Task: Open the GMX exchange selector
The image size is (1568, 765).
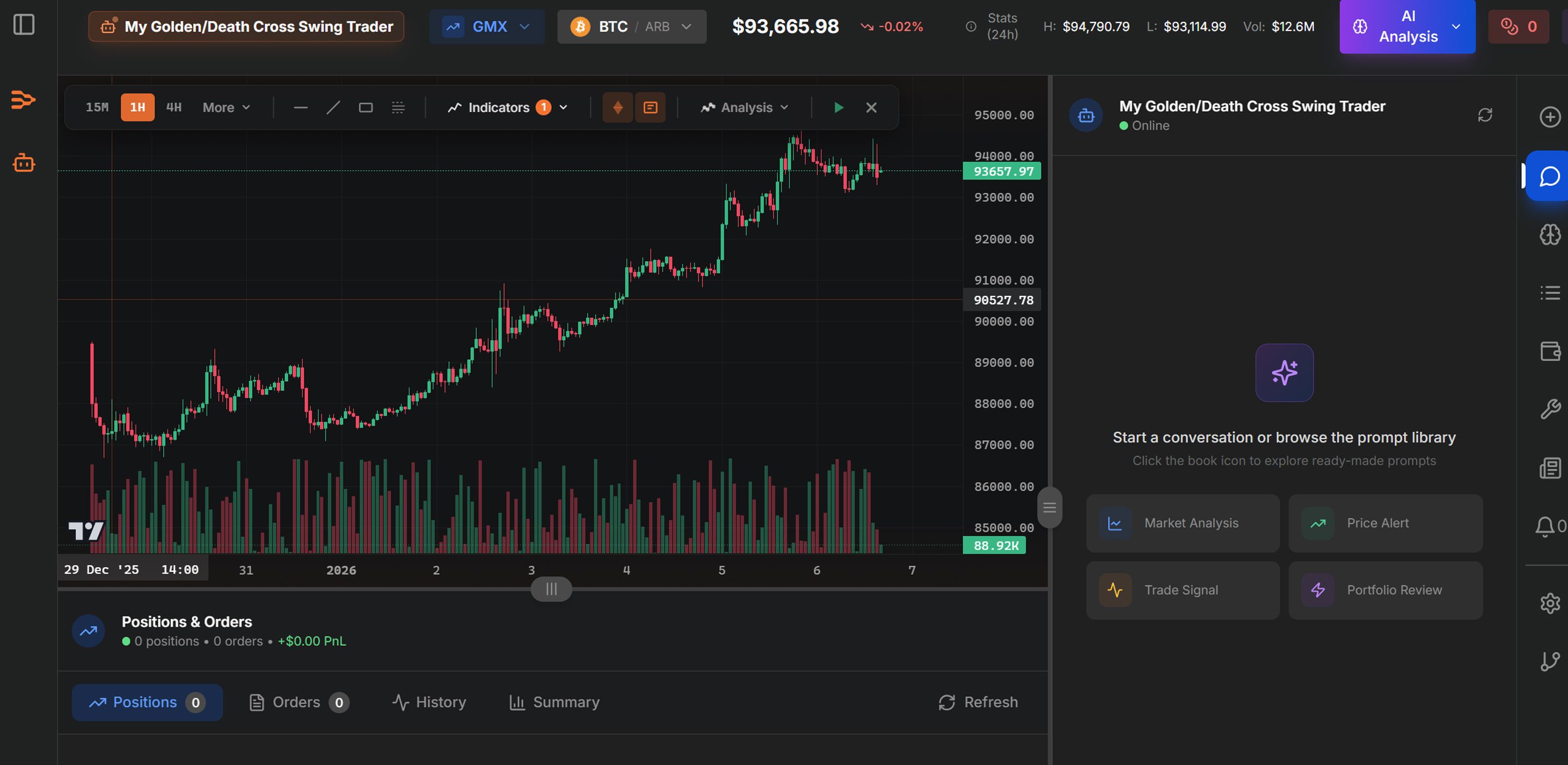Action: pyautogui.click(x=486, y=27)
